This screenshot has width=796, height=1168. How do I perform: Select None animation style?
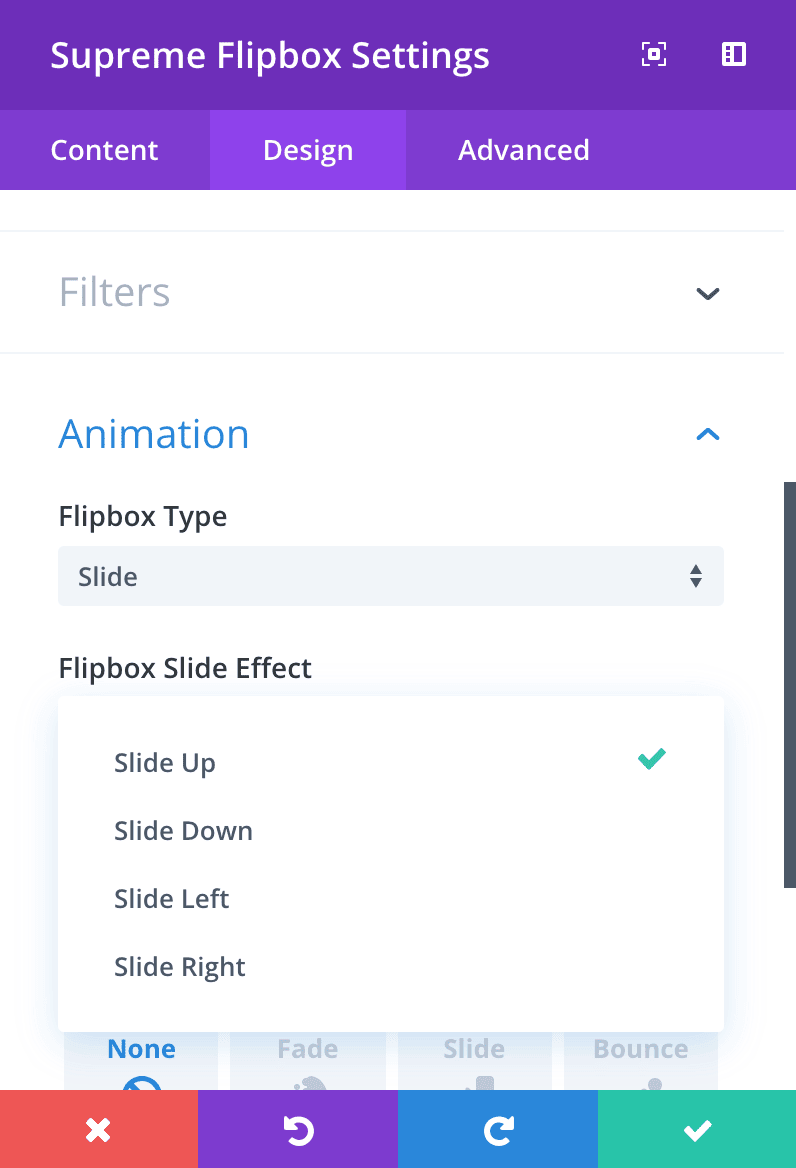point(141,1061)
